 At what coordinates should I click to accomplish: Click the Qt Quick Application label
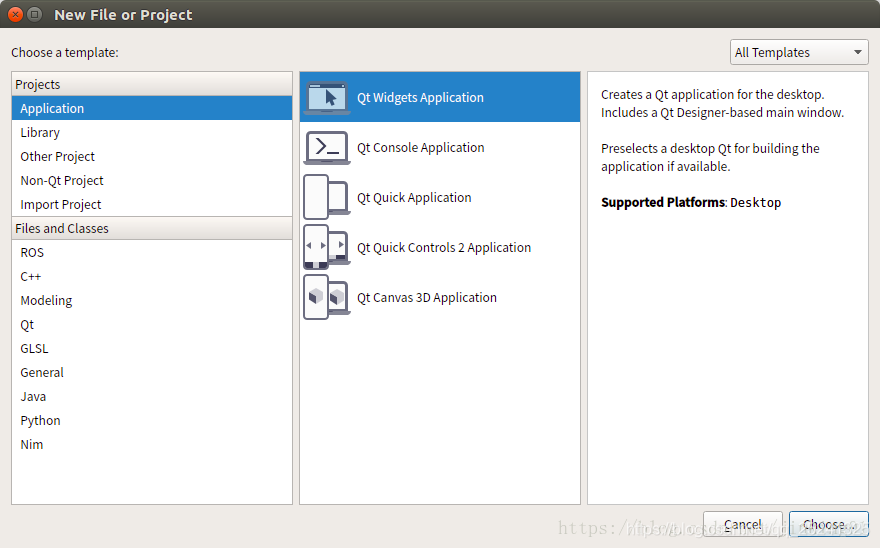414,198
